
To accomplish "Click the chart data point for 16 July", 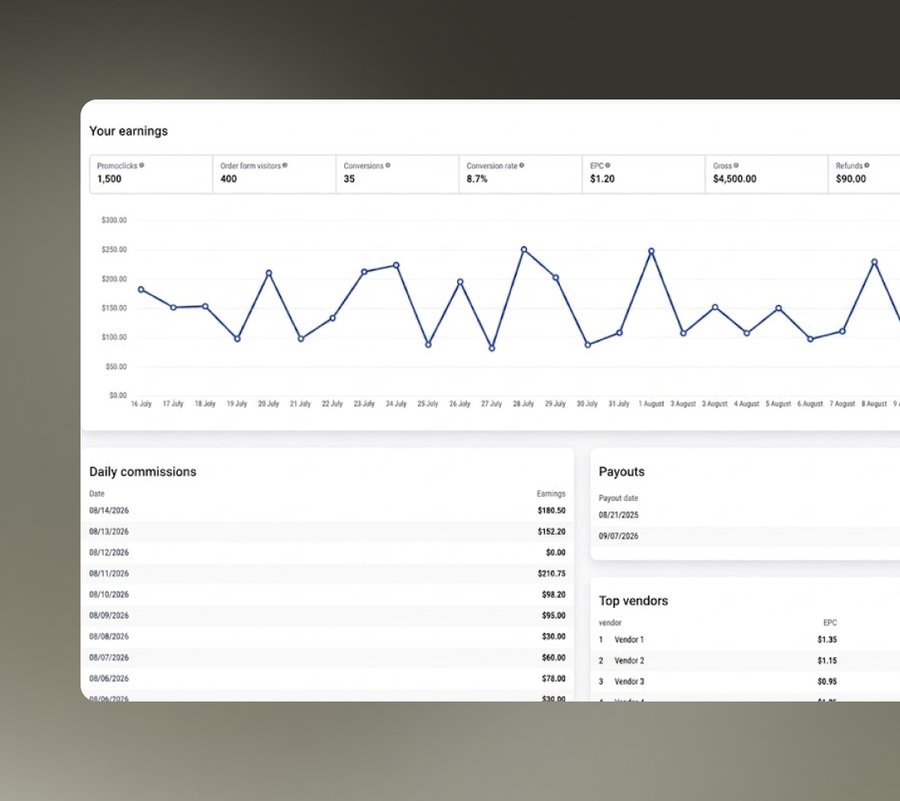I will (141, 290).
